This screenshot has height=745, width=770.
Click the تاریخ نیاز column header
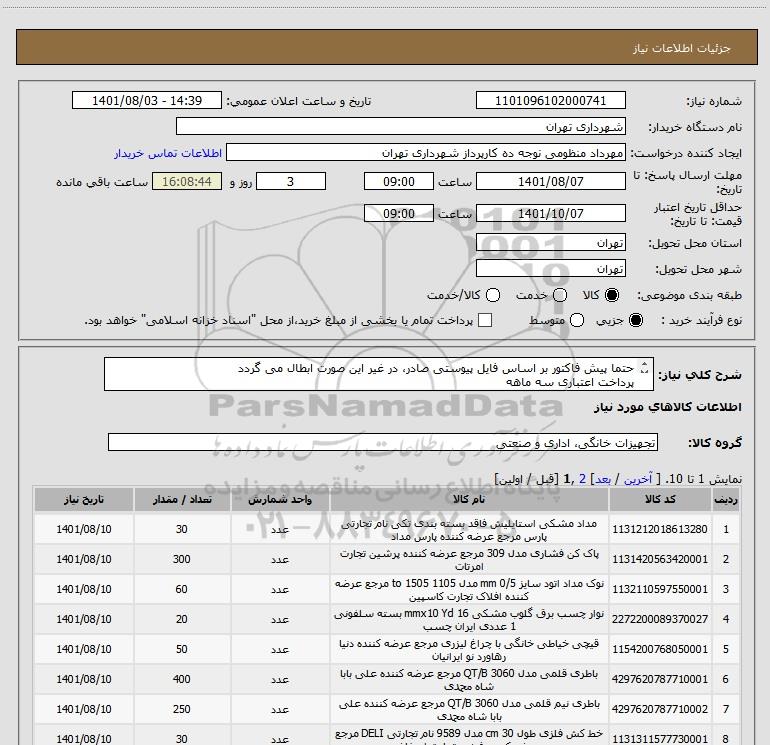coord(83,499)
